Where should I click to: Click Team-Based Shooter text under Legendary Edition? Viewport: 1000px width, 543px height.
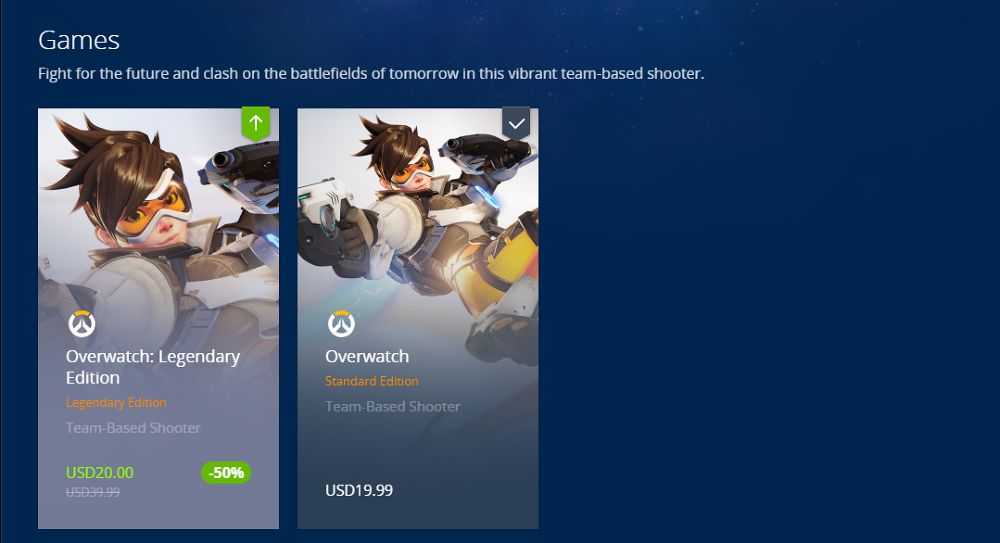point(133,428)
